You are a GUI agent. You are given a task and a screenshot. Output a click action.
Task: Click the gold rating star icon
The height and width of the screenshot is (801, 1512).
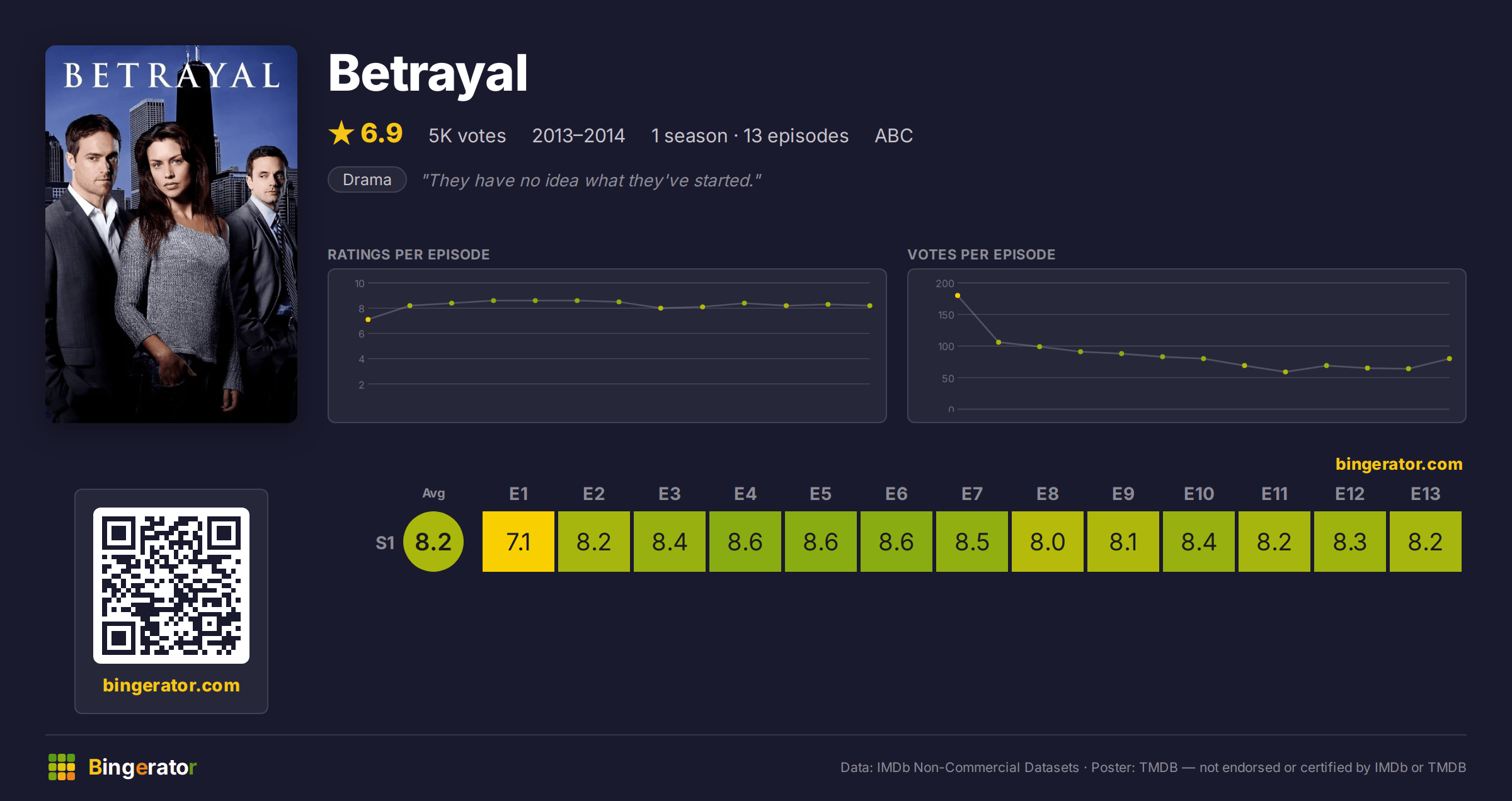pos(341,133)
